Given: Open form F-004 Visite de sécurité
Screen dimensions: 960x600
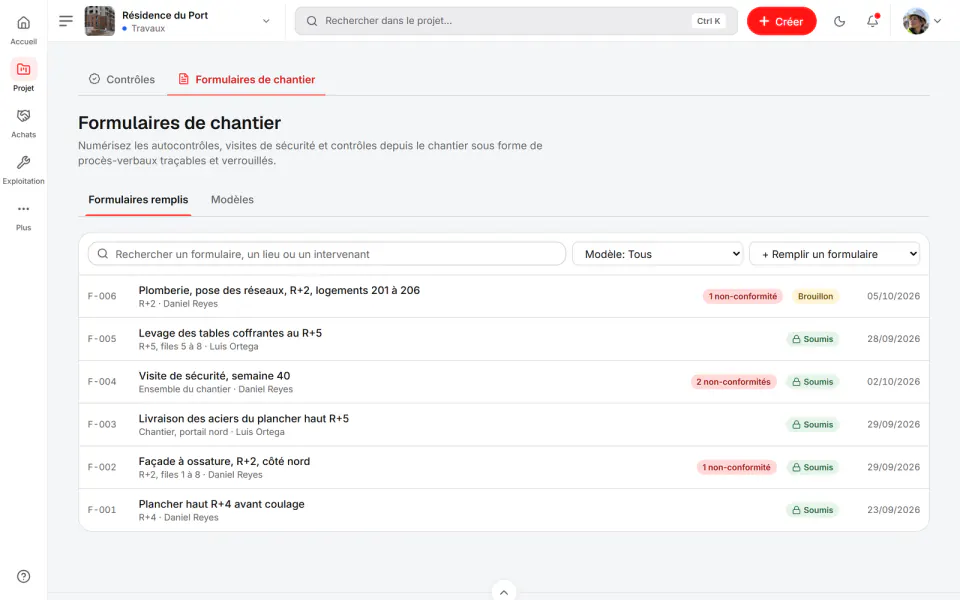Looking at the screenshot, I should 503,381.
